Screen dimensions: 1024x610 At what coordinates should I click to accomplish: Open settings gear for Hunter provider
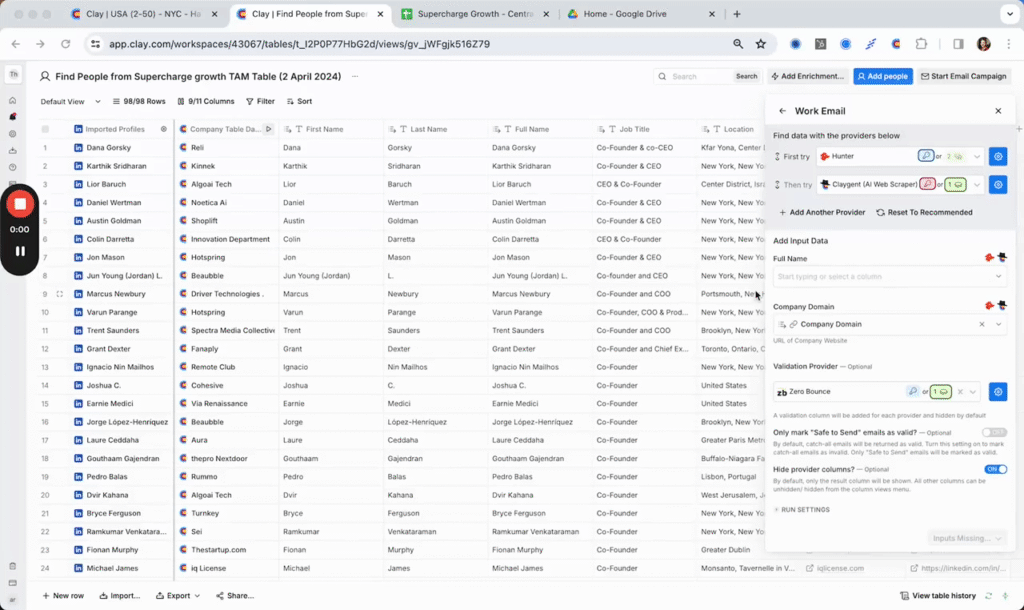point(997,157)
